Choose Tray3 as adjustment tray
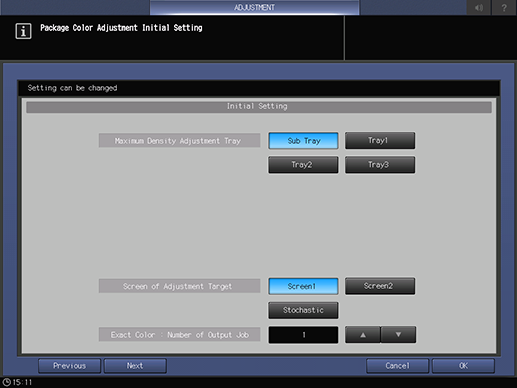 [380, 165]
